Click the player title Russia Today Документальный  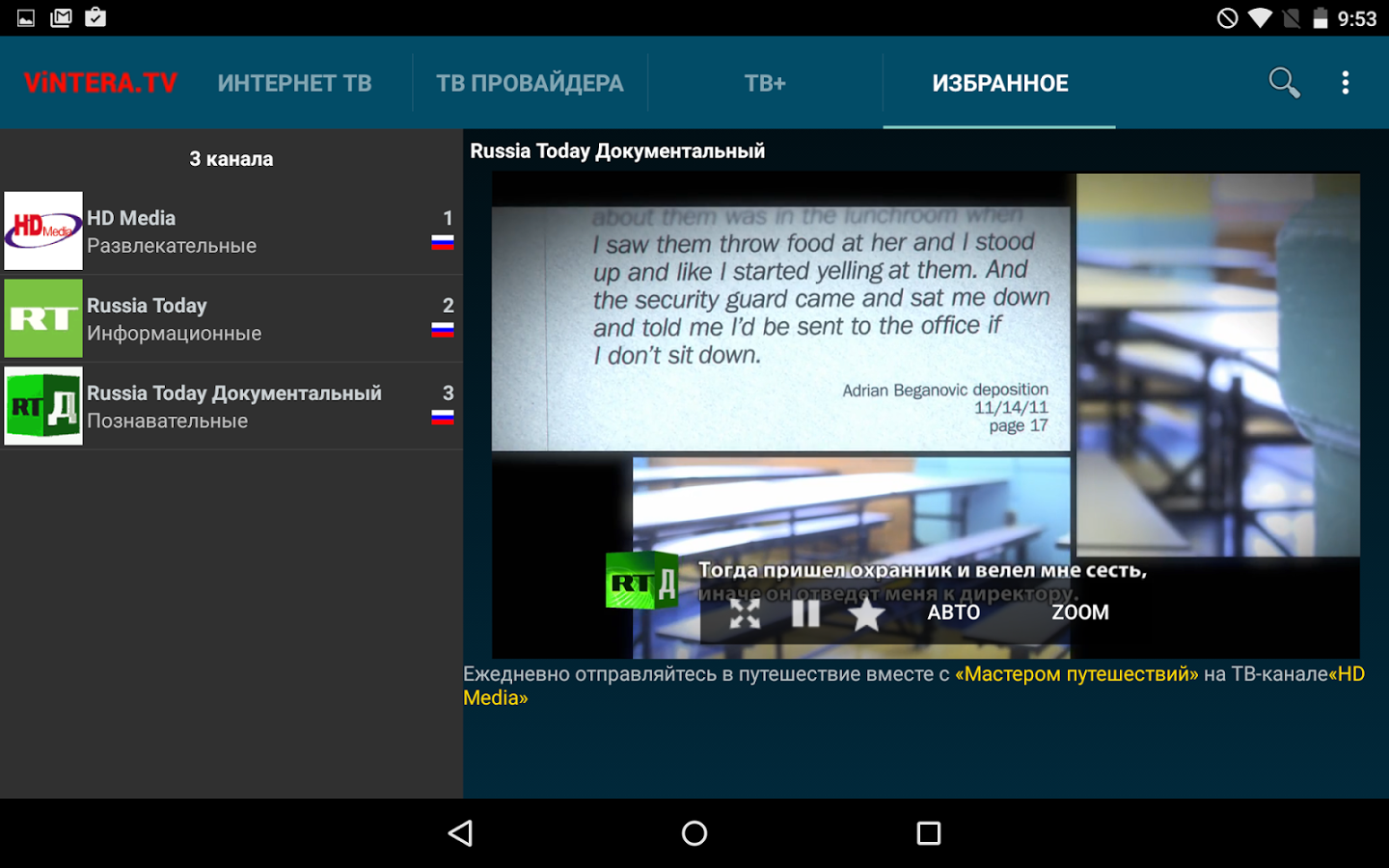[617, 151]
